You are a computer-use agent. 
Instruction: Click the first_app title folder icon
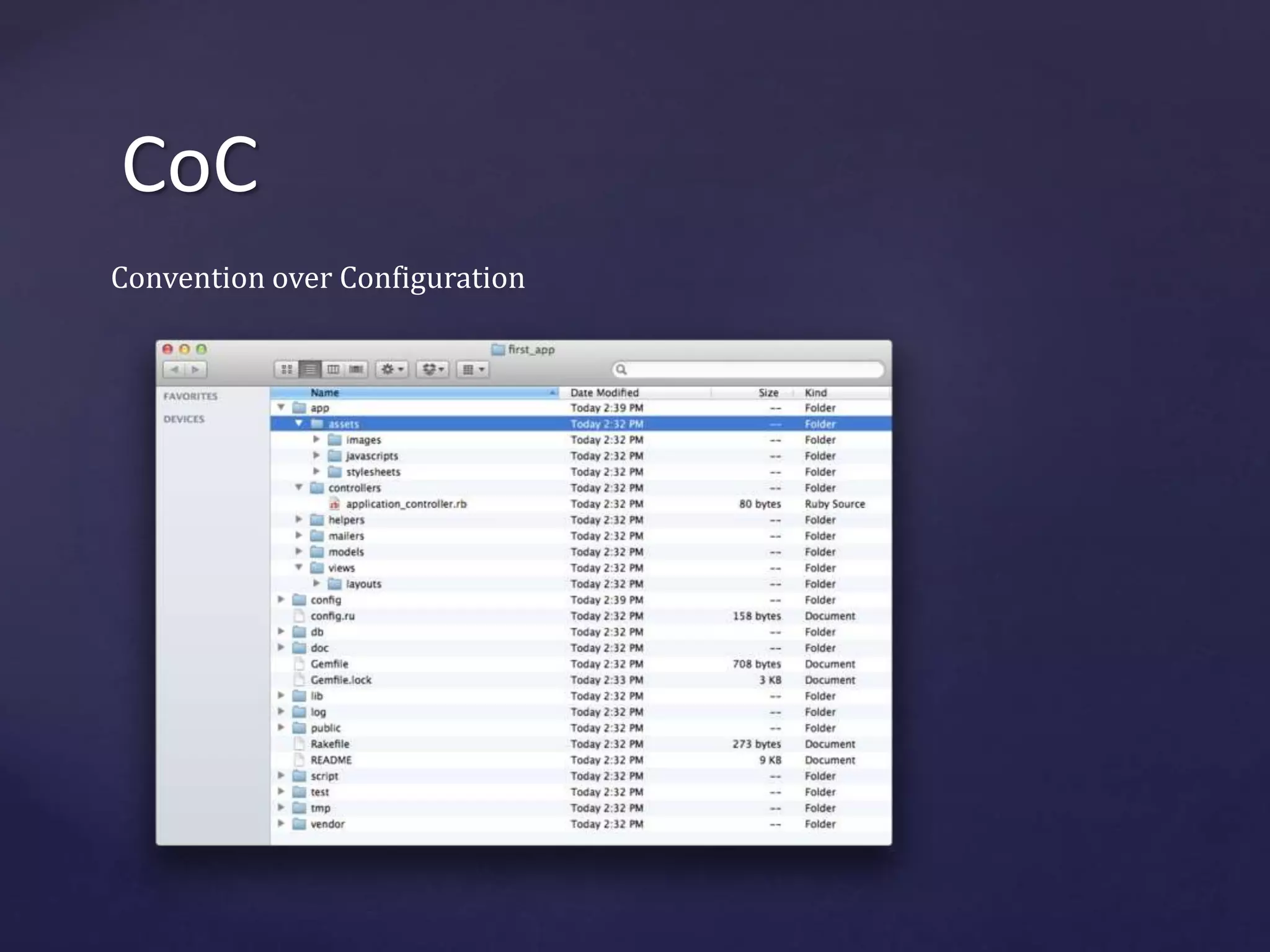point(498,350)
